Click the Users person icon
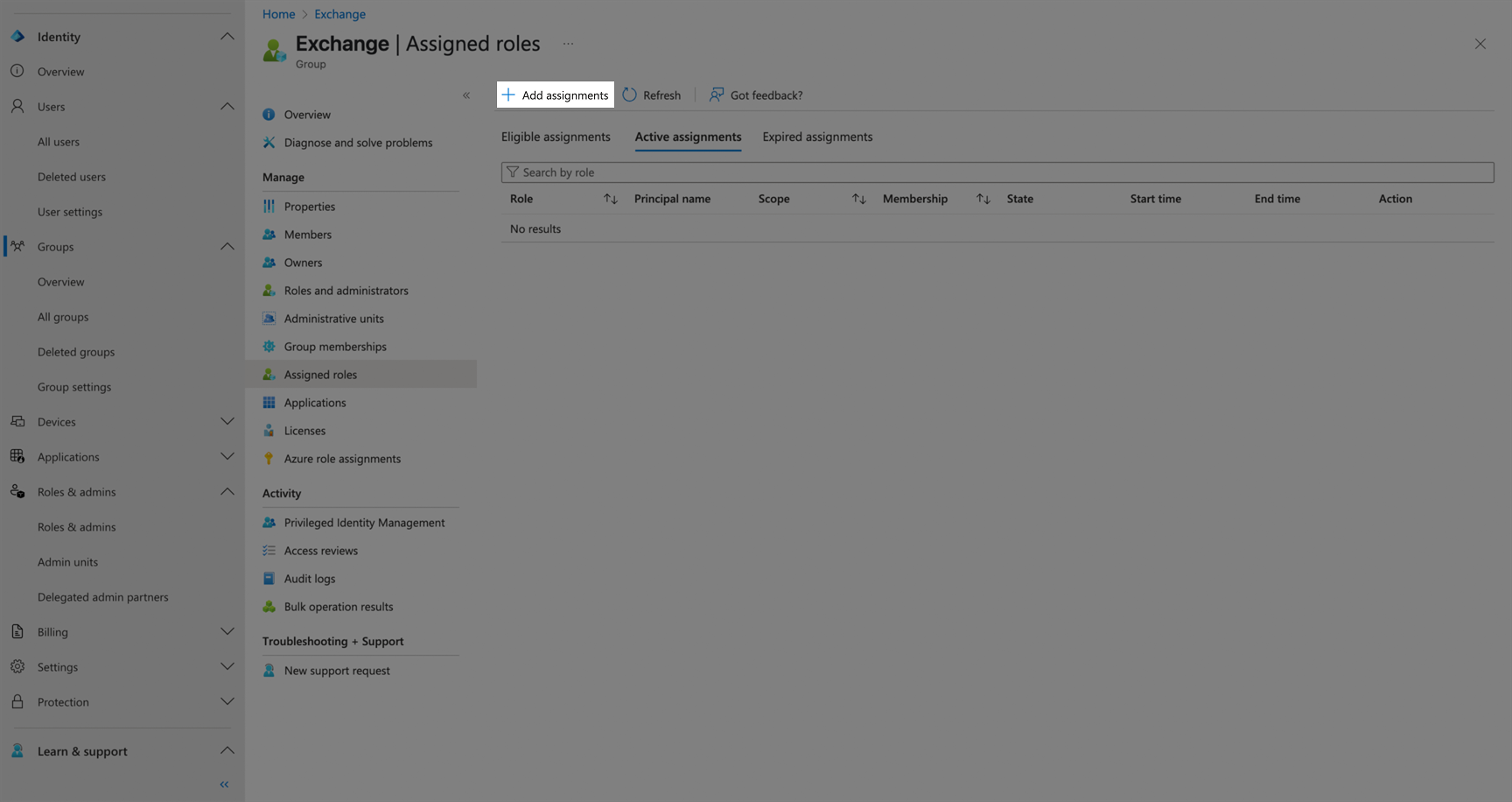1512x802 pixels. coord(17,106)
